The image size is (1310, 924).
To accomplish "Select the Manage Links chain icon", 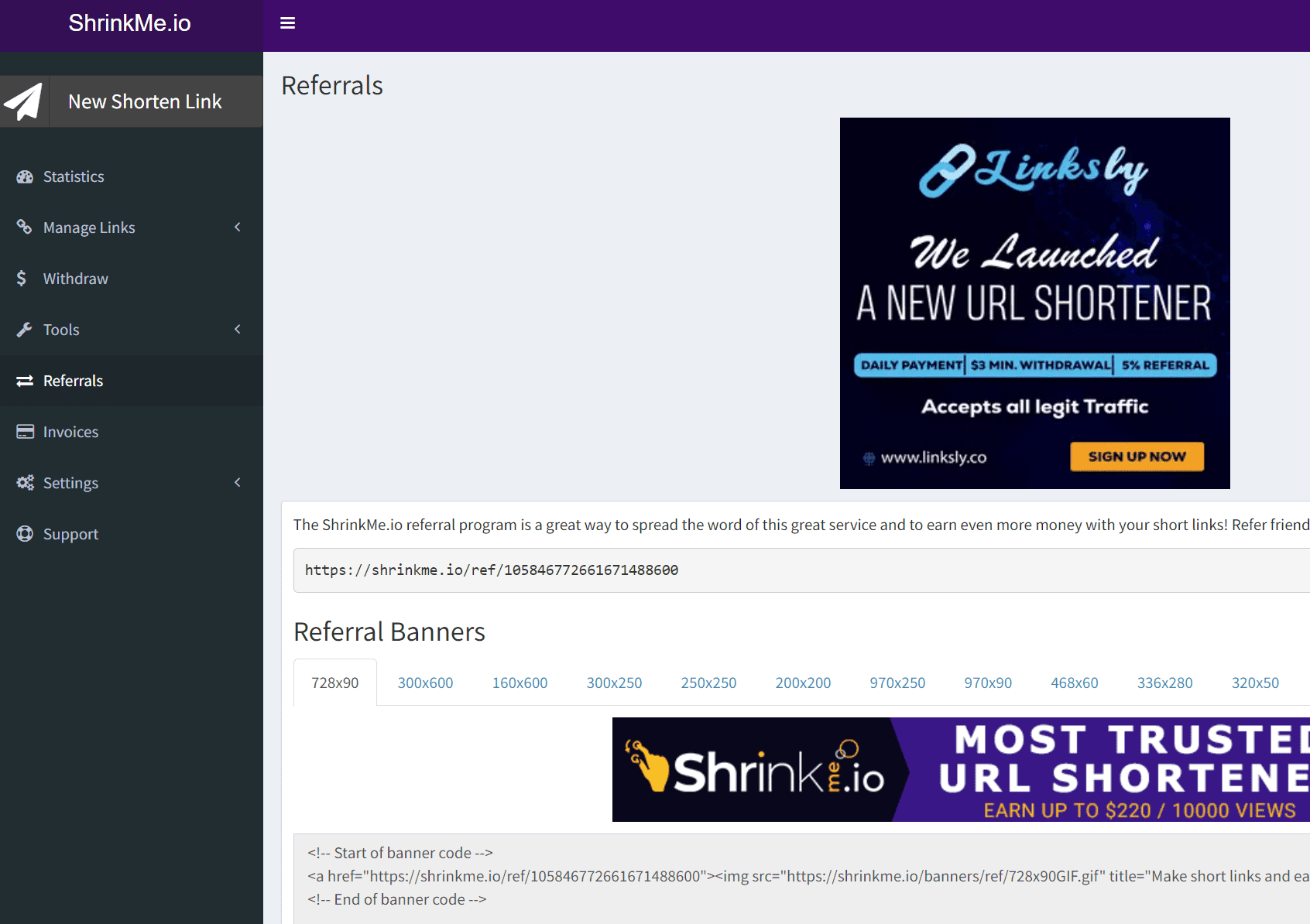I will click(25, 227).
